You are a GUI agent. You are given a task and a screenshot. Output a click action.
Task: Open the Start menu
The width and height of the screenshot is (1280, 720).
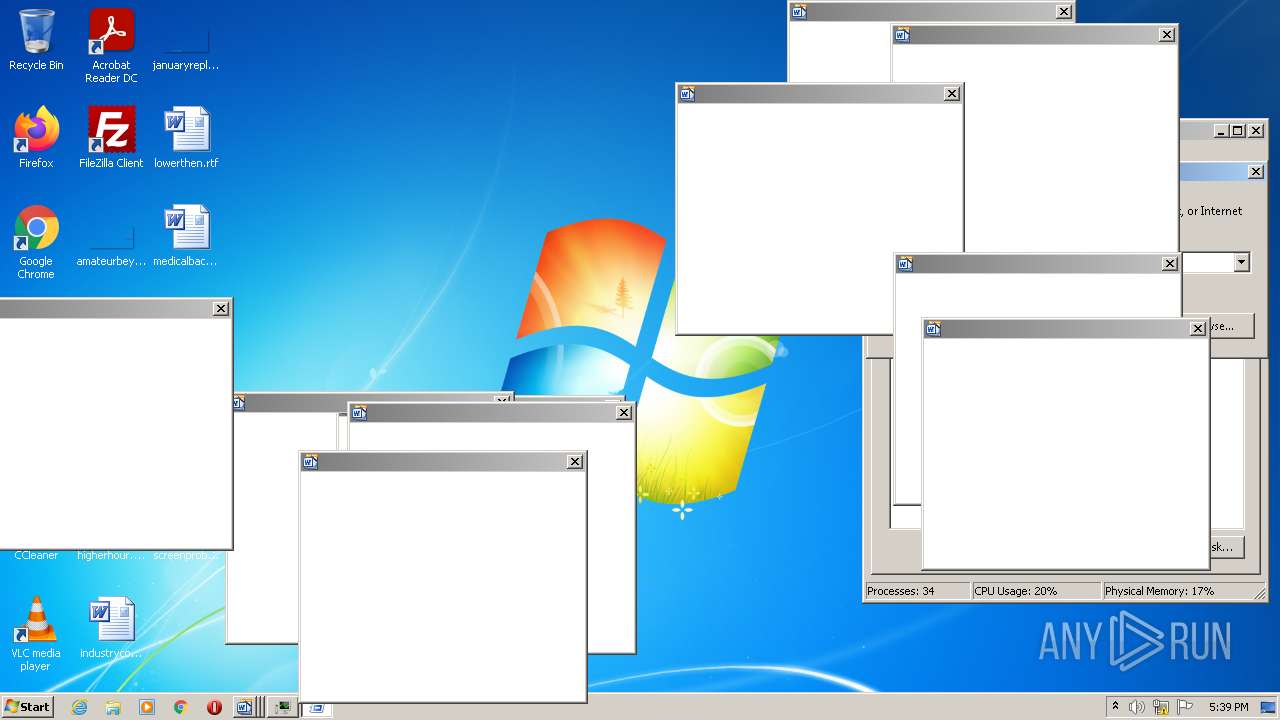point(27,706)
